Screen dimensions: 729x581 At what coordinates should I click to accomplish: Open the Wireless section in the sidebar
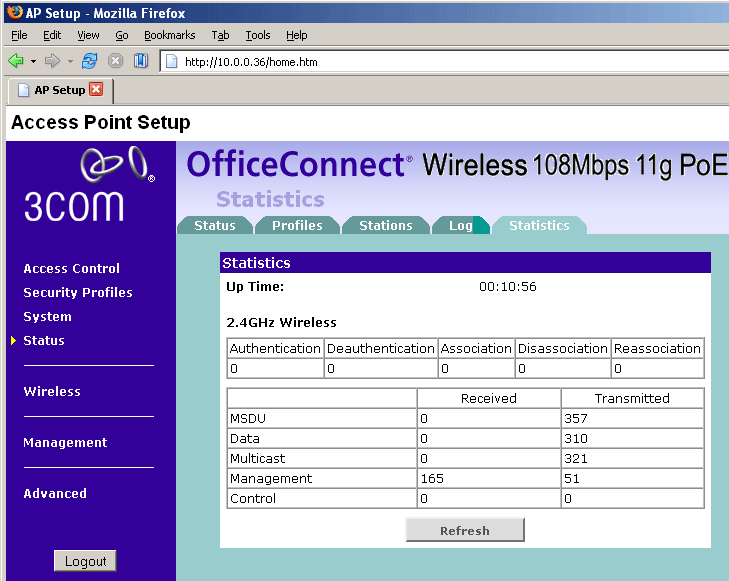[52, 391]
